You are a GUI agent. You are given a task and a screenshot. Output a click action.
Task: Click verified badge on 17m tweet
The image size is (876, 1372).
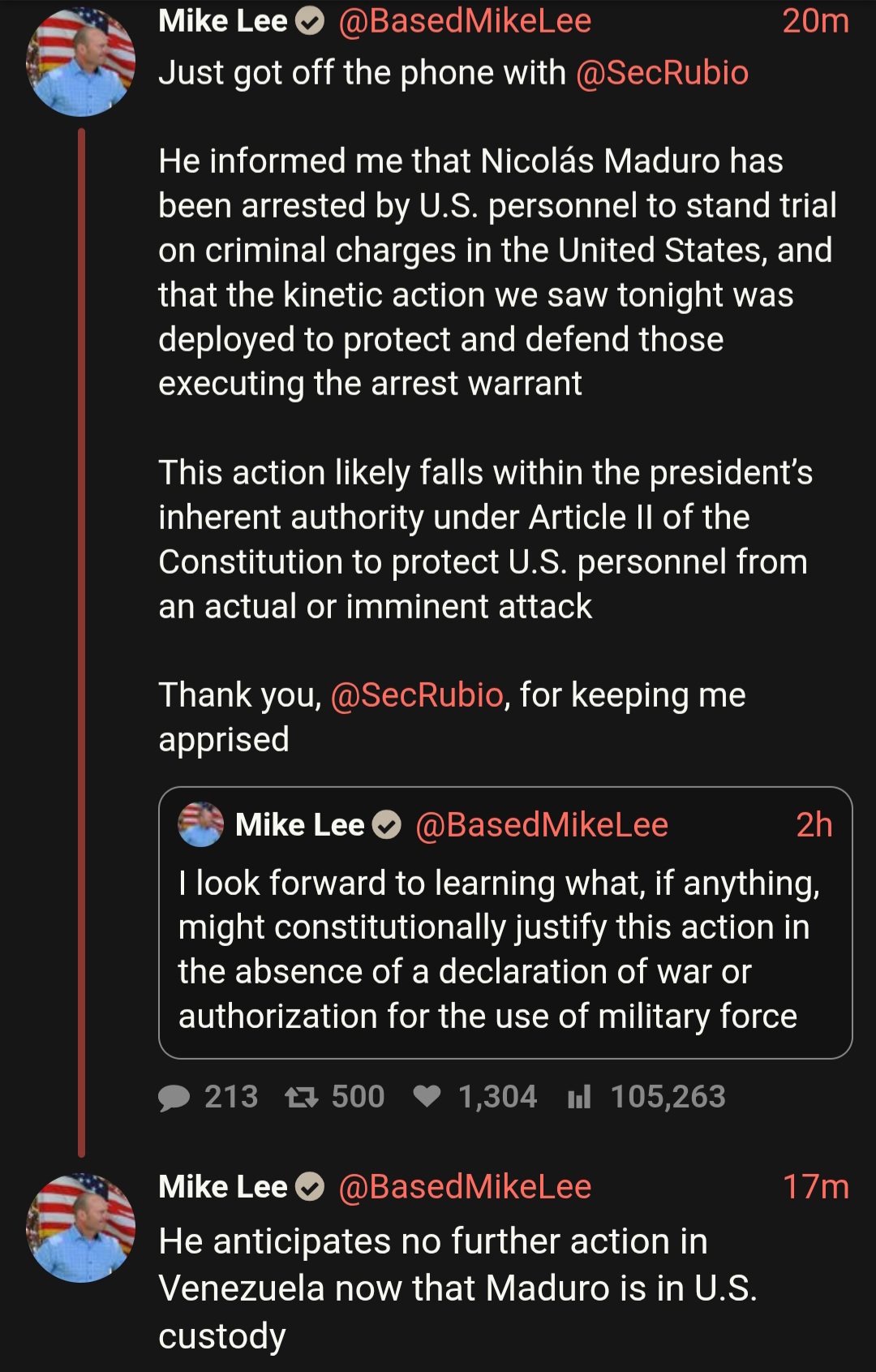309,1187
